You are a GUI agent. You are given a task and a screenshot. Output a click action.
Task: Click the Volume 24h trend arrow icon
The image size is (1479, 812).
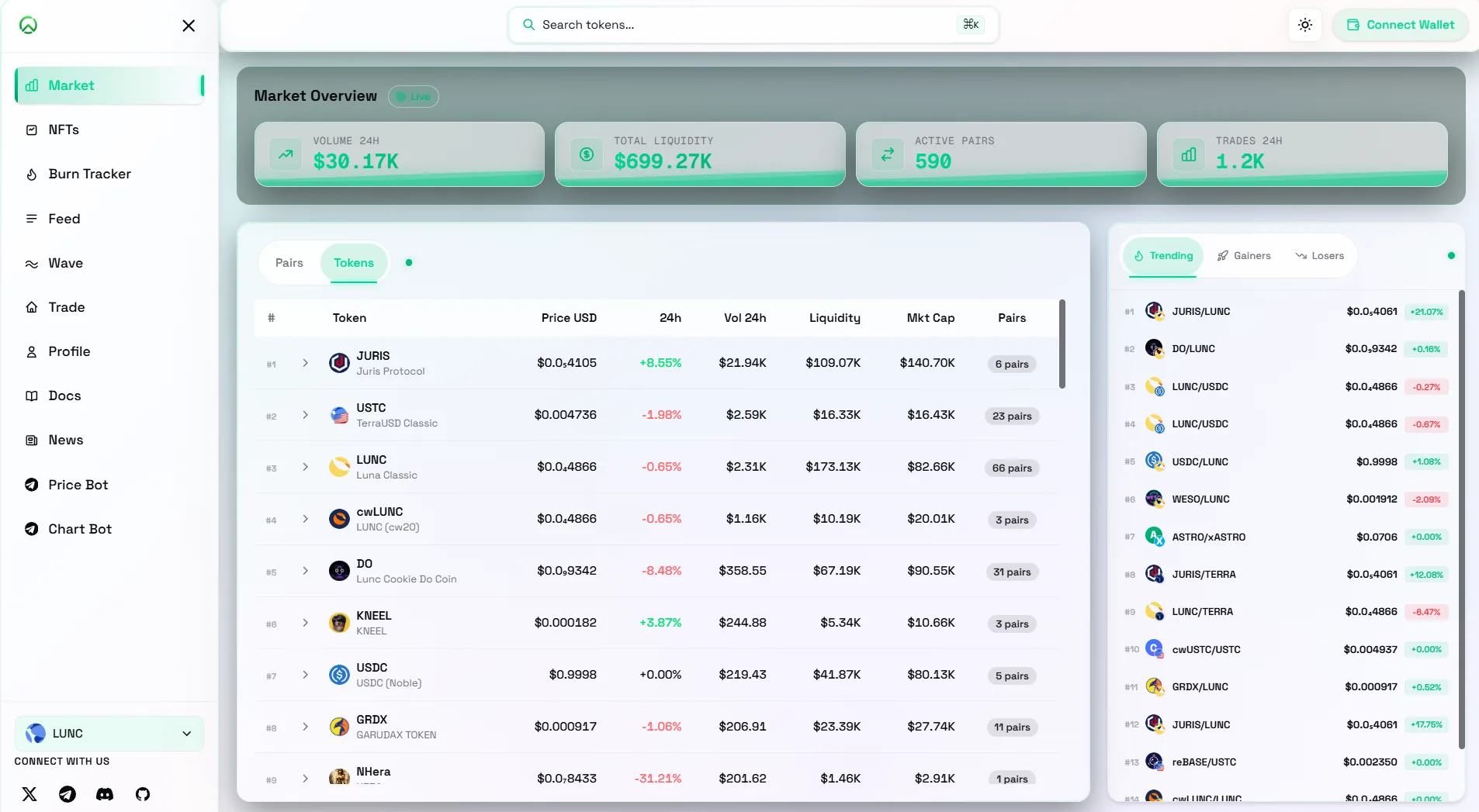click(x=286, y=154)
